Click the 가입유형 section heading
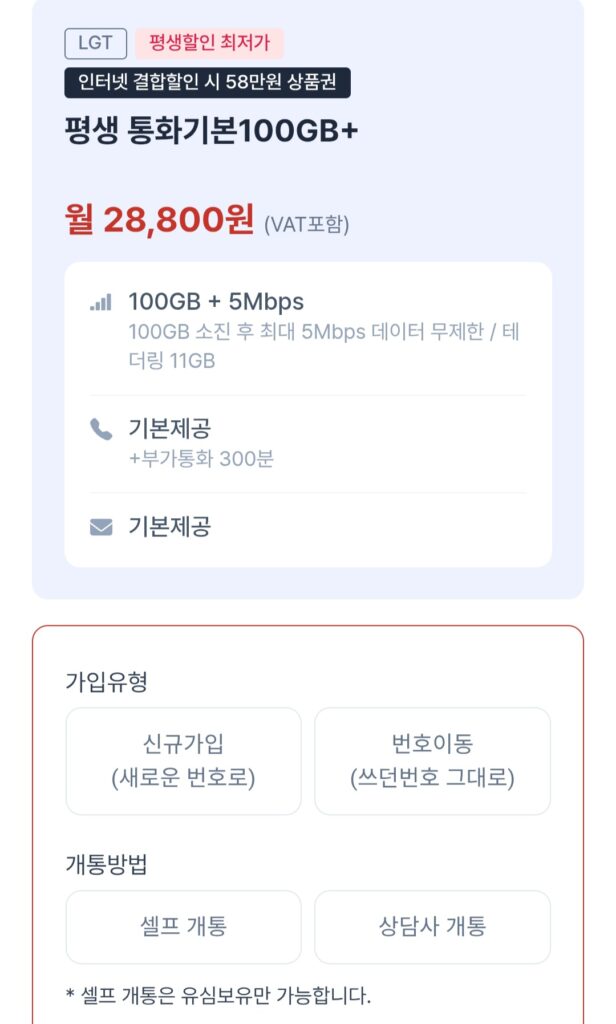 click(x=93, y=681)
